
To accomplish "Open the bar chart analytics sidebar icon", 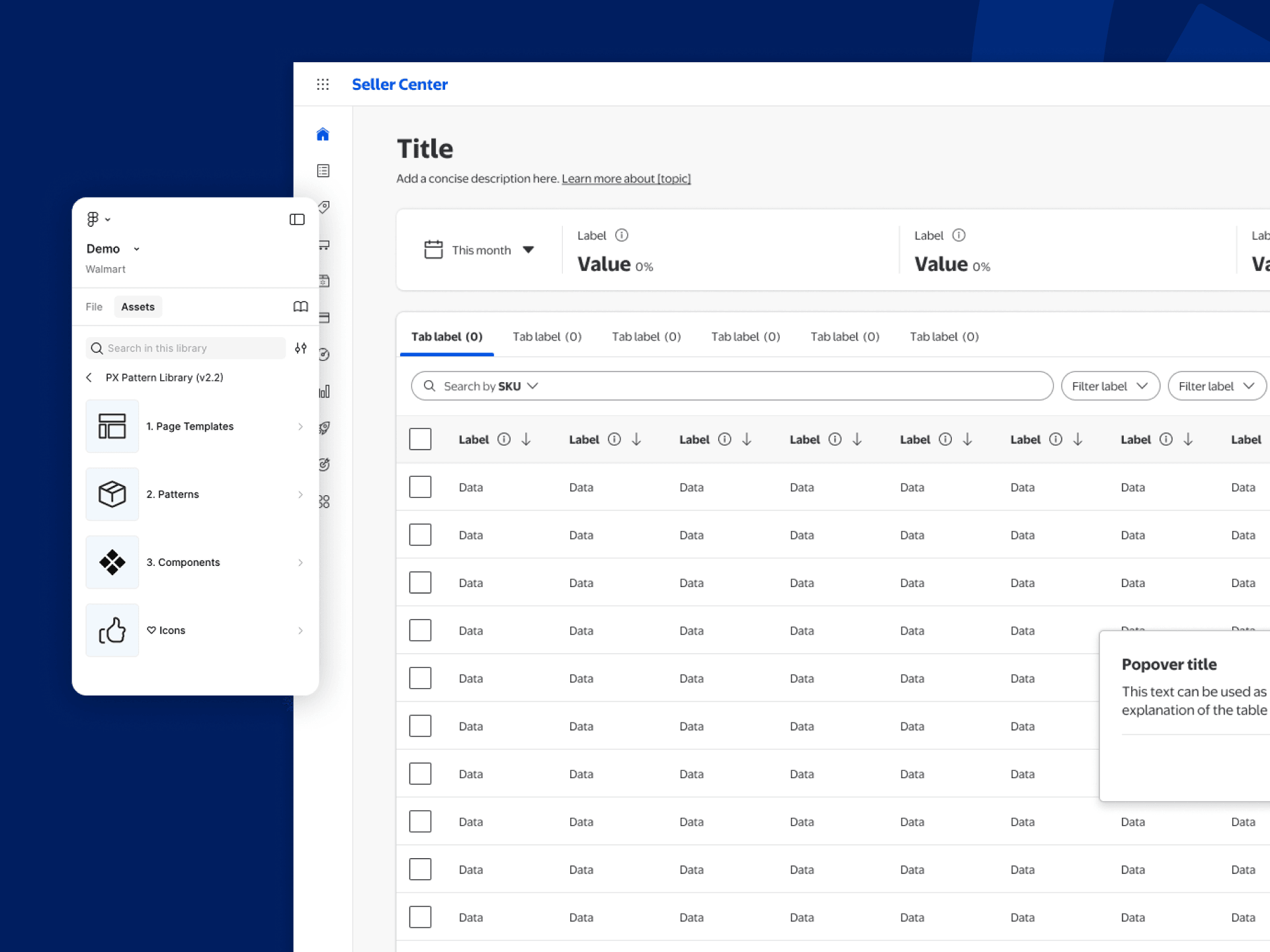I will [325, 391].
